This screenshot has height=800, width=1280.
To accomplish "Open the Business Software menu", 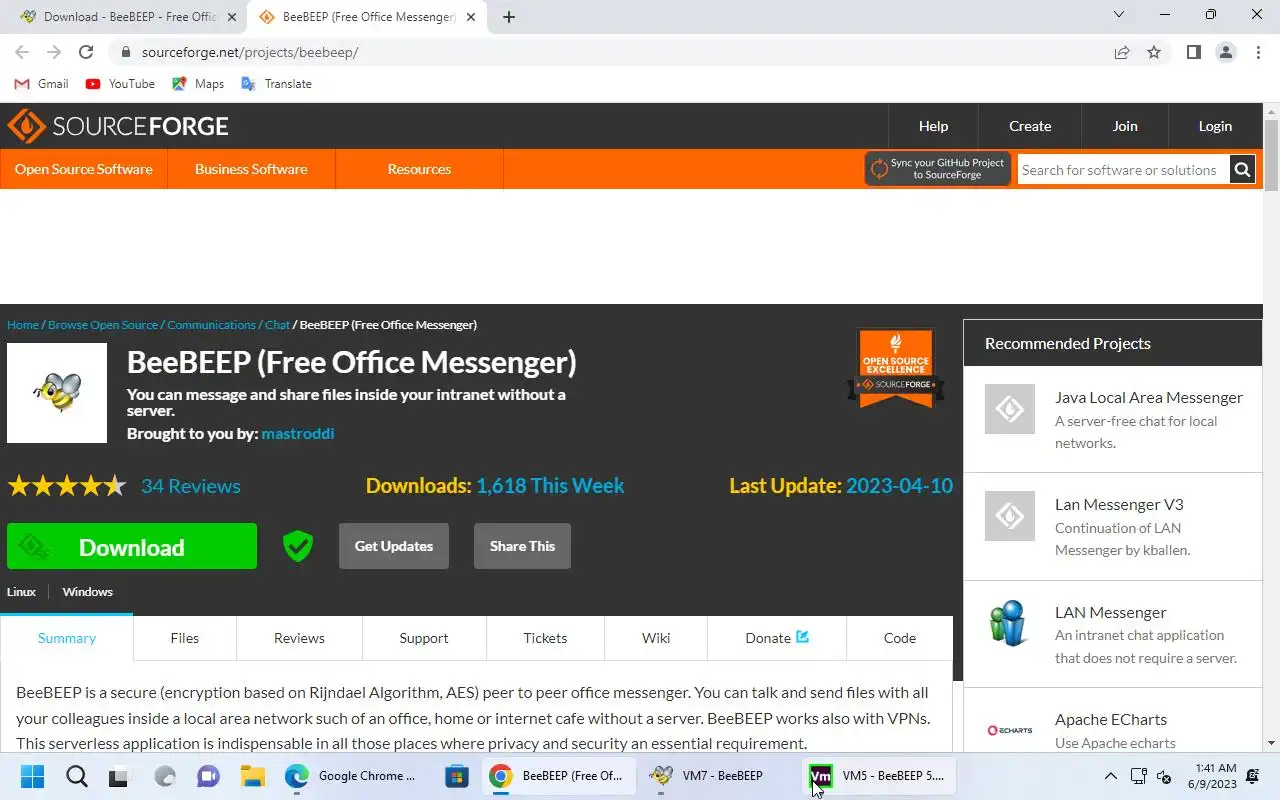I will pos(251,169).
